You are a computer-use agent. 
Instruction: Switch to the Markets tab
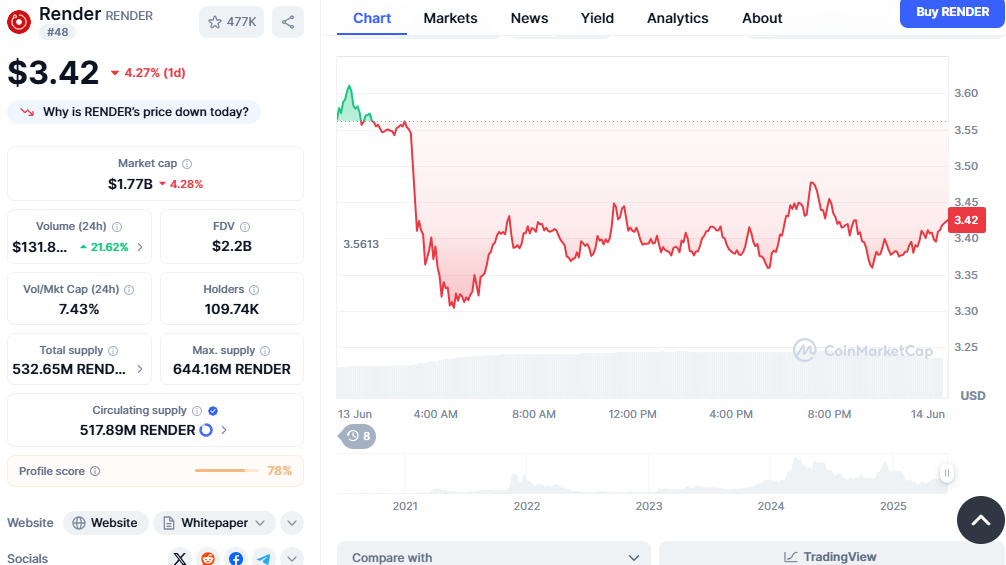pos(450,18)
